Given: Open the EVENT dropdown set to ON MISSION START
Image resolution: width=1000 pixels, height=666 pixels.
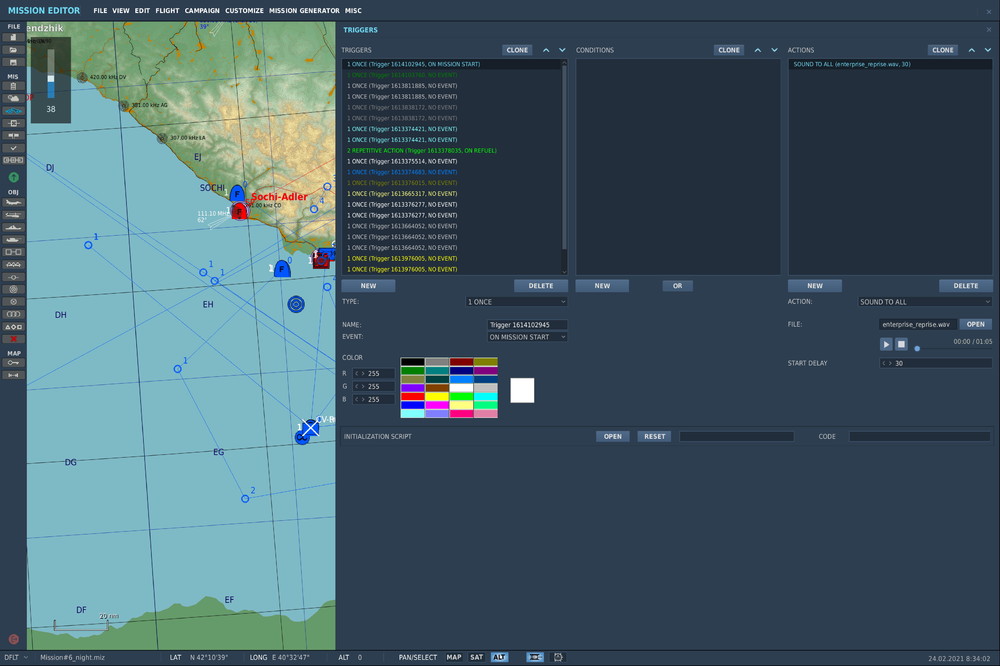Looking at the screenshot, I should click(x=527, y=337).
